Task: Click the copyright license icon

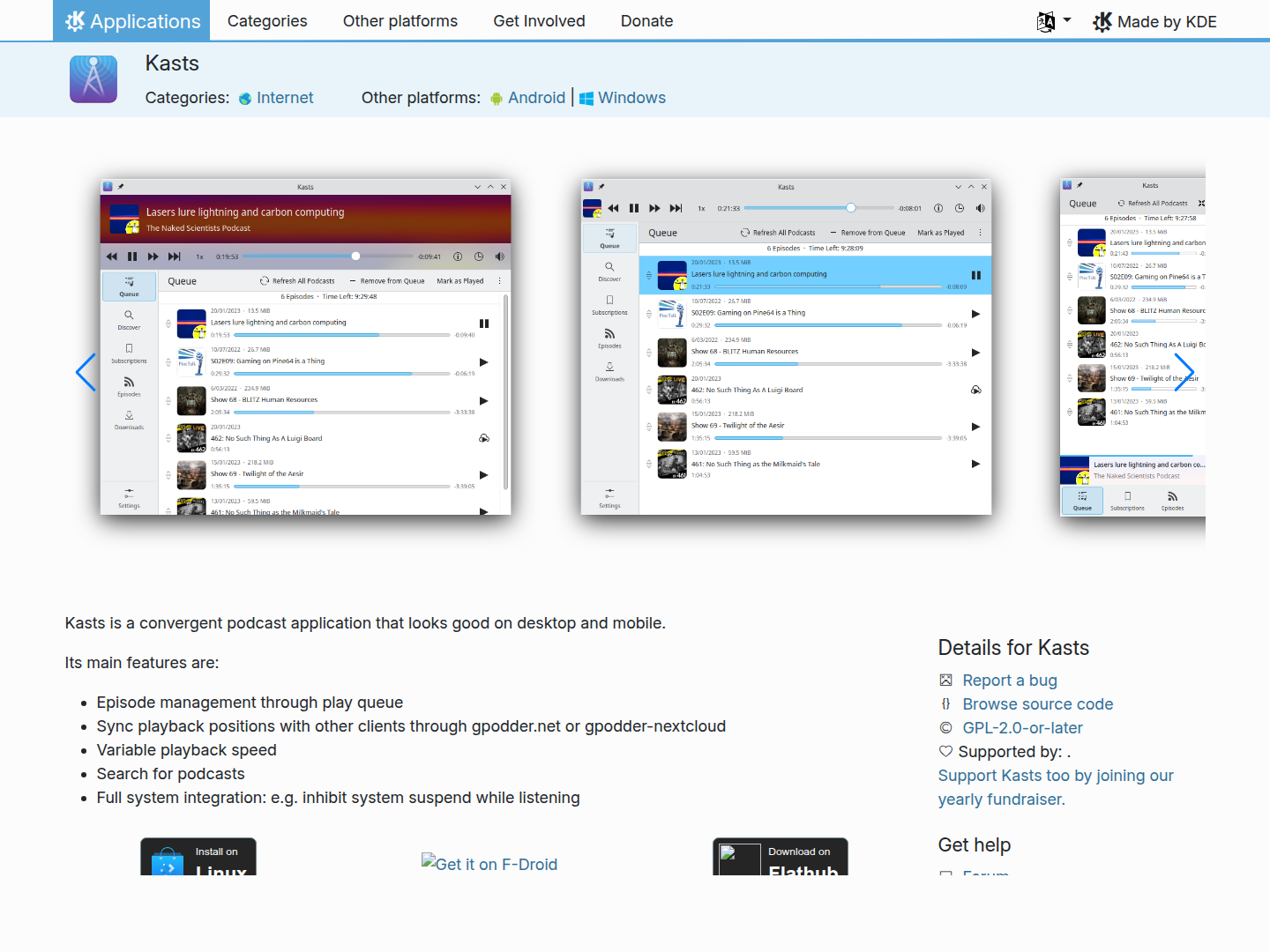Action: (945, 727)
